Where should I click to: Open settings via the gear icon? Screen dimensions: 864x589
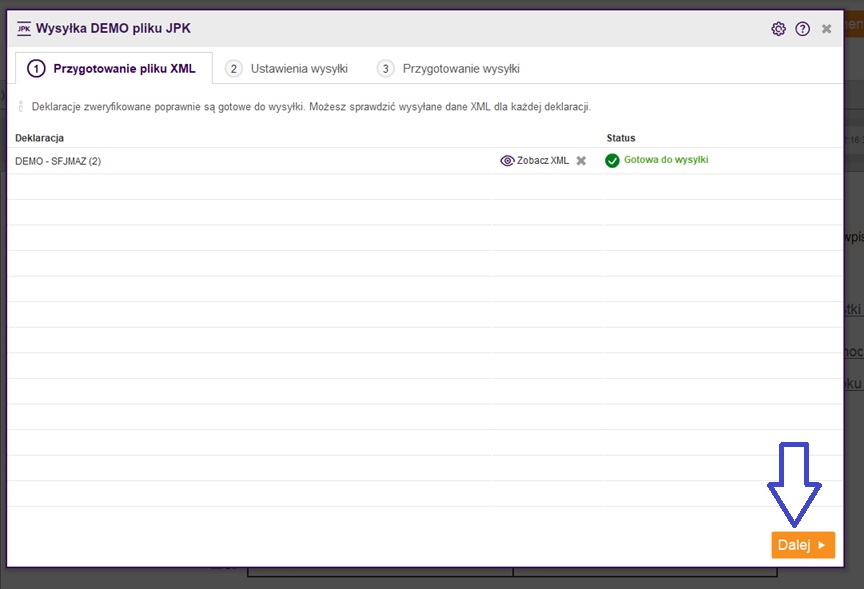click(x=778, y=29)
